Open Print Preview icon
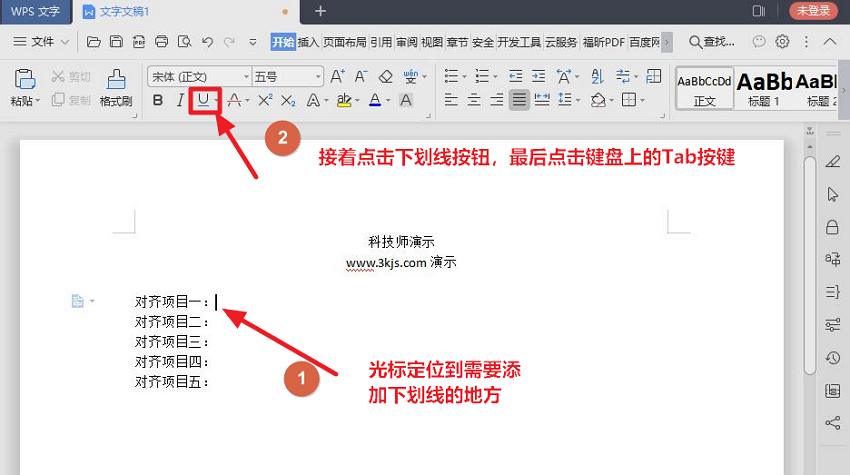The width and height of the screenshot is (850, 475). (x=184, y=42)
